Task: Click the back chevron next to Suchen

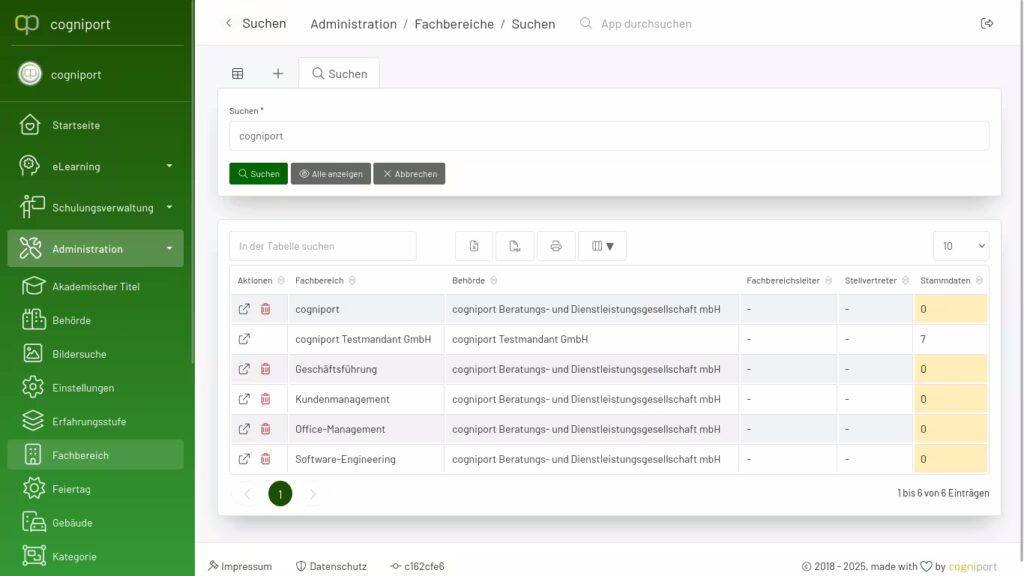Action: coord(229,24)
